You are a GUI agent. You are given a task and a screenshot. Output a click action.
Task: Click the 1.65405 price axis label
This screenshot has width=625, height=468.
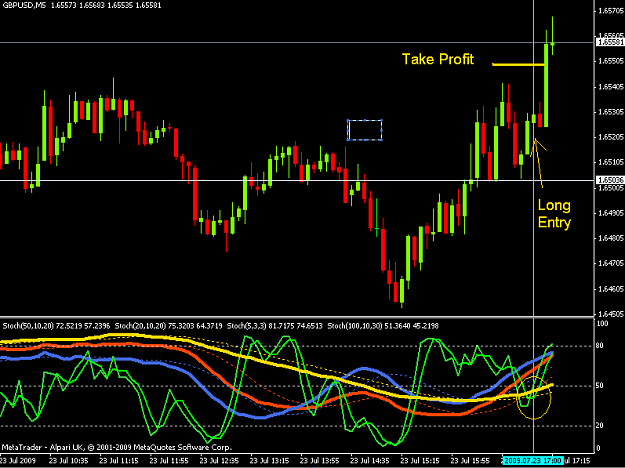point(611,87)
